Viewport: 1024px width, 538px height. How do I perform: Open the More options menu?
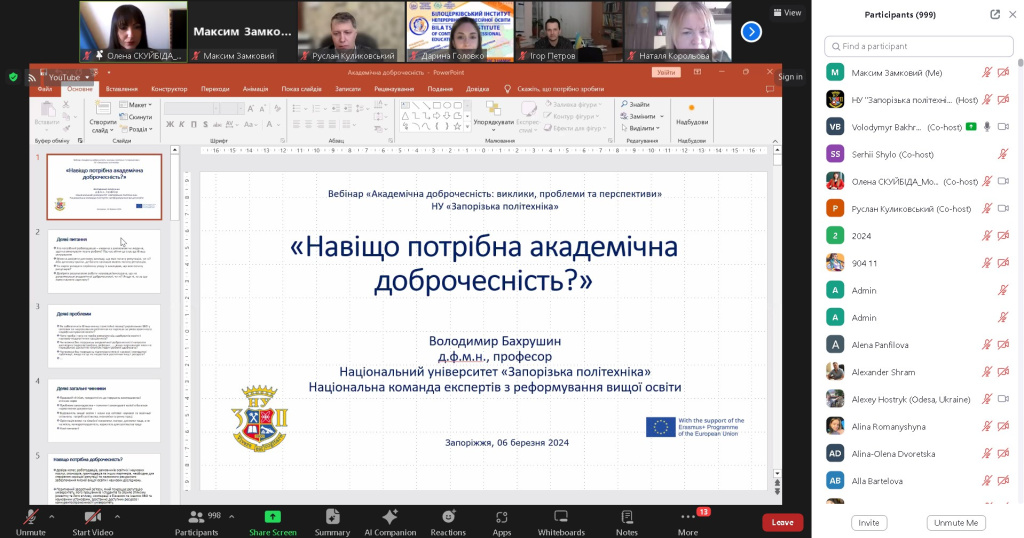click(x=688, y=522)
